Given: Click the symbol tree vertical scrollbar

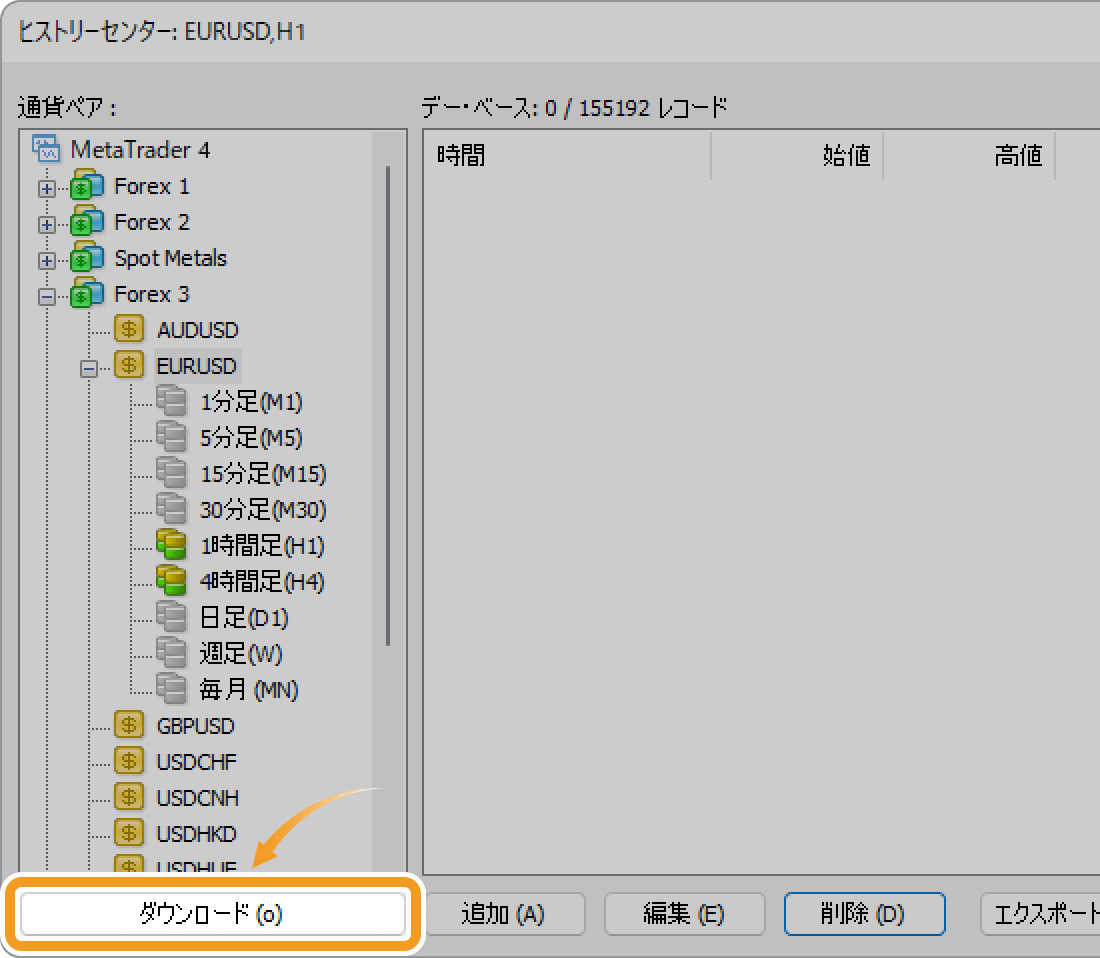Looking at the screenshot, I should (x=388, y=405).
